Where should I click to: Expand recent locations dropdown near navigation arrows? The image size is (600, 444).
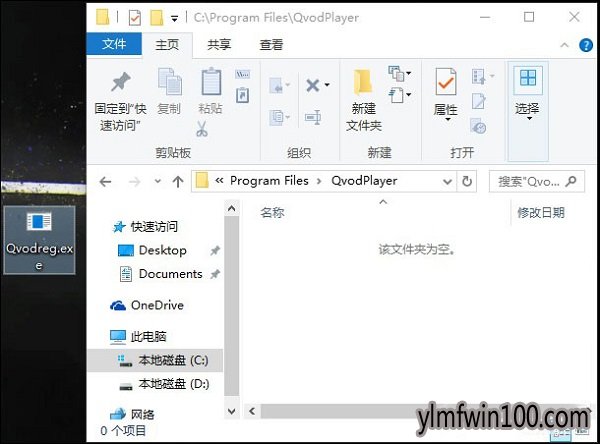tap(157, 181)
